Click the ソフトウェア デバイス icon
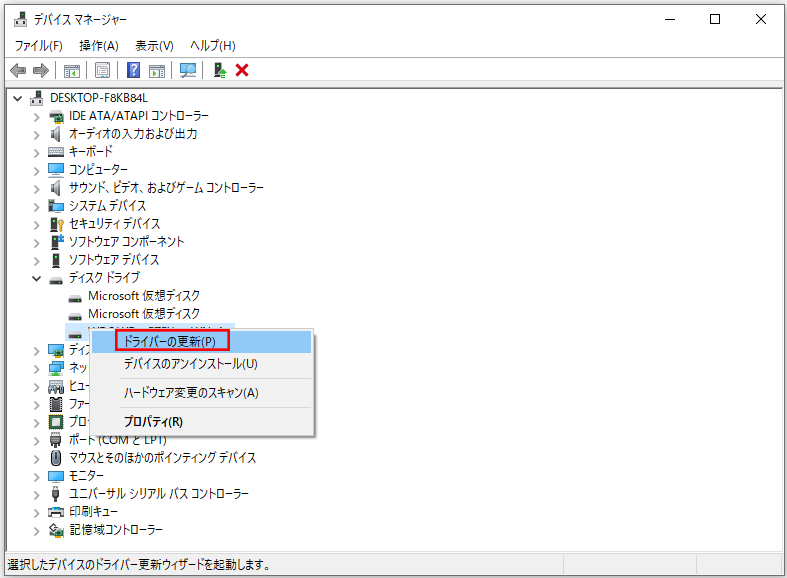 tap(56, 260)
